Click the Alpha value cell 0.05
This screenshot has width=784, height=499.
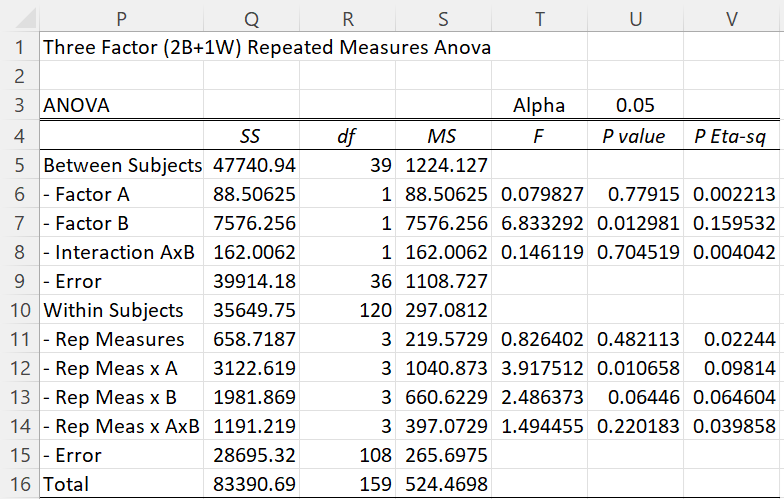(636, 105)
